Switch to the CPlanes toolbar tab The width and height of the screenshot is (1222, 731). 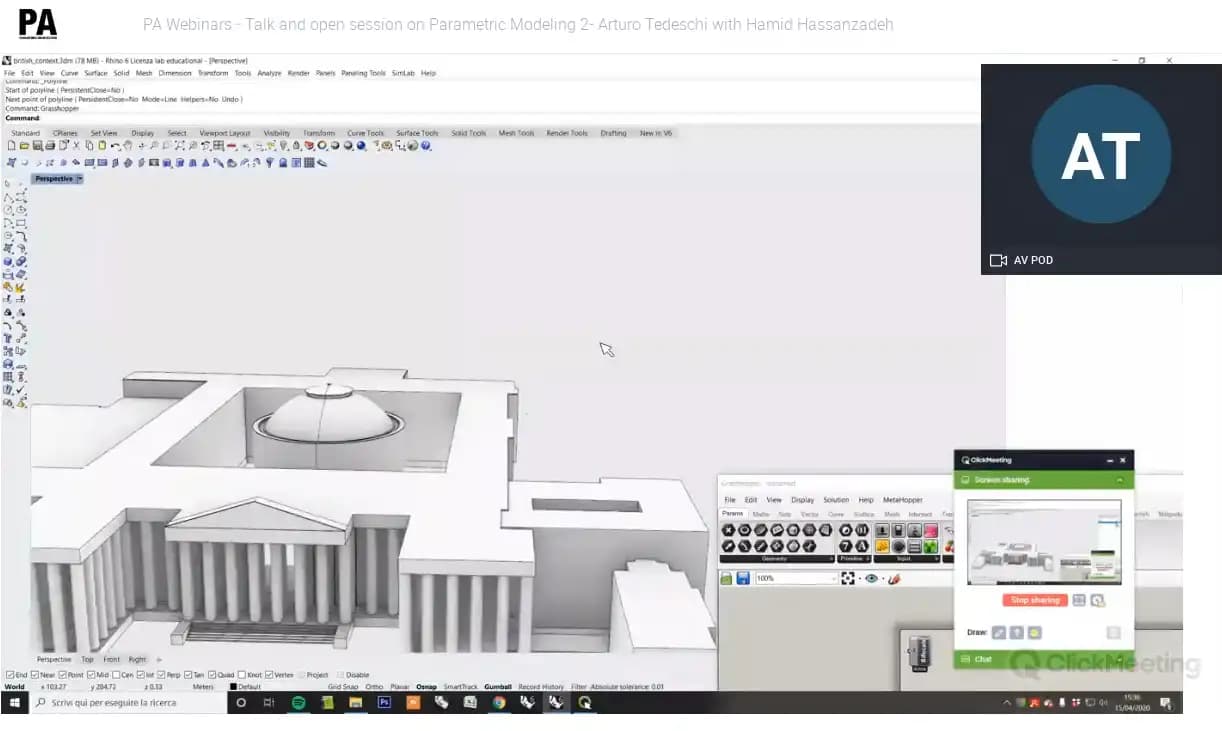click(65, 133)
